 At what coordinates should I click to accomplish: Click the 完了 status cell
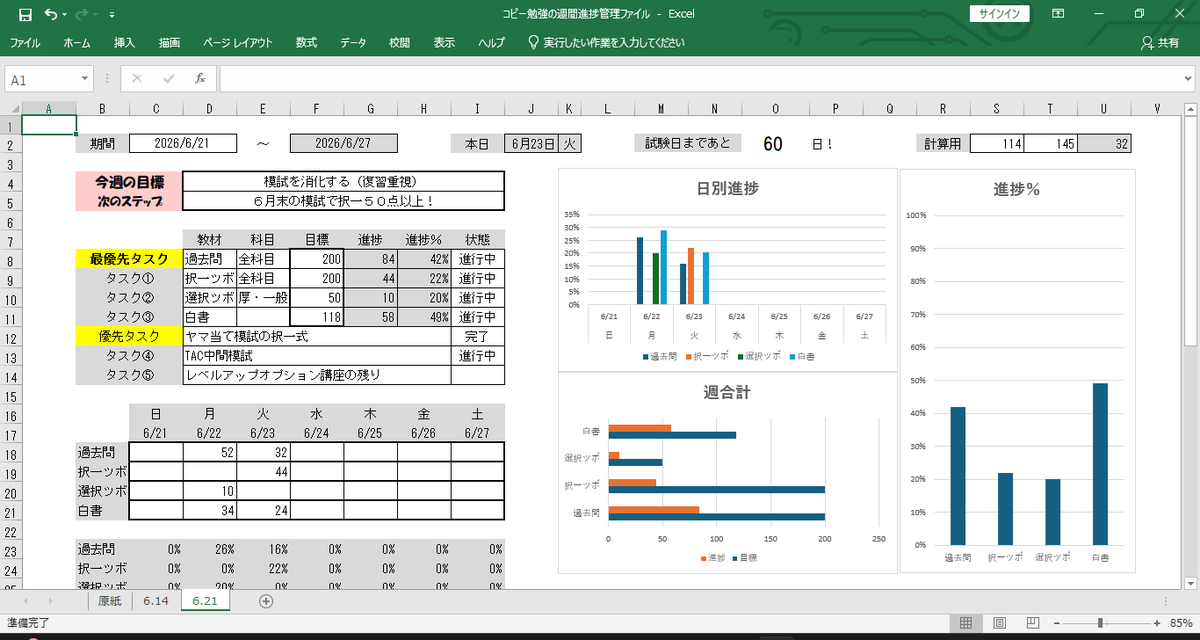pos(477,337)
